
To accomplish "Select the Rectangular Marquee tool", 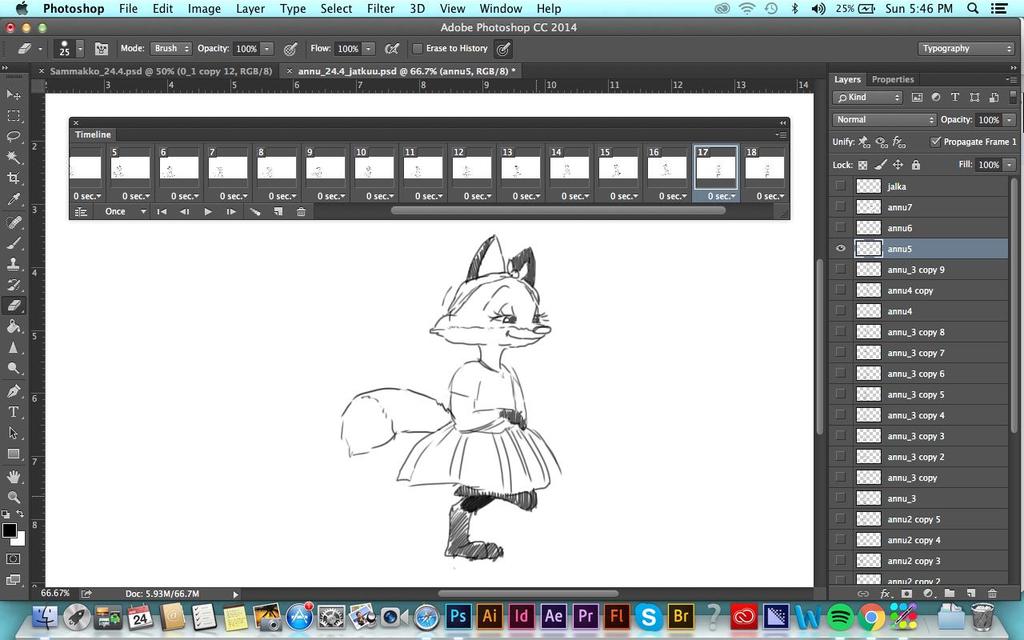I will coord(13,116).
